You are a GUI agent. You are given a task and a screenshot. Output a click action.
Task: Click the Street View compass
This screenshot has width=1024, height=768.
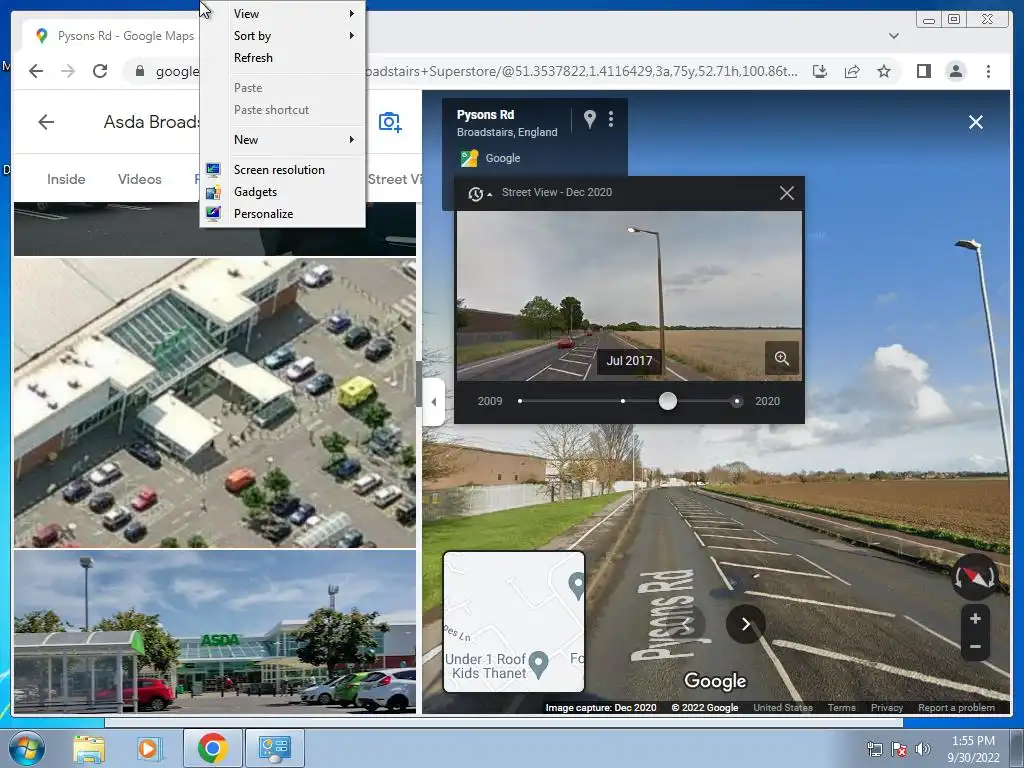click(974, 577)
